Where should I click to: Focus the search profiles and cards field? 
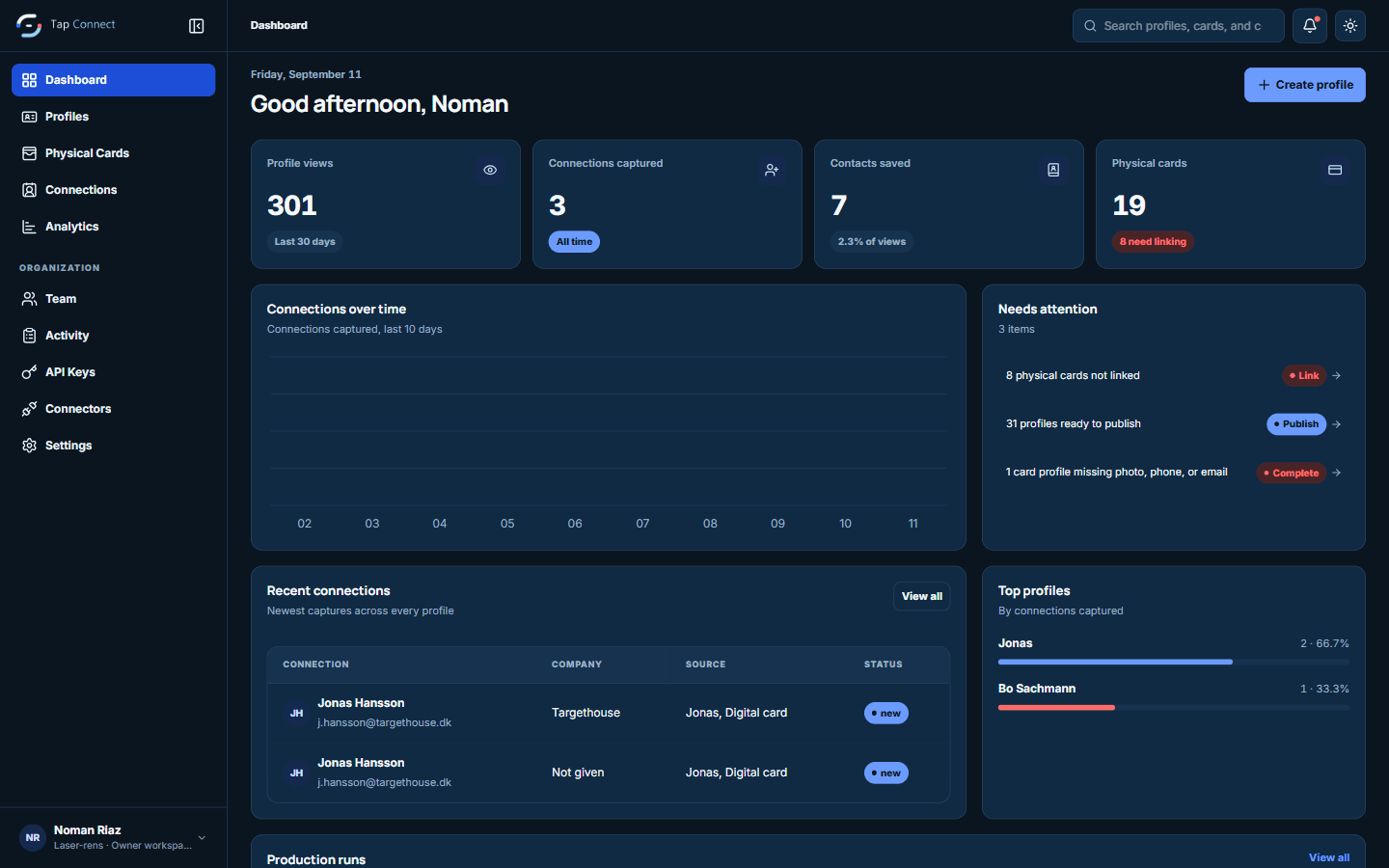click(x=1179, y=26)
